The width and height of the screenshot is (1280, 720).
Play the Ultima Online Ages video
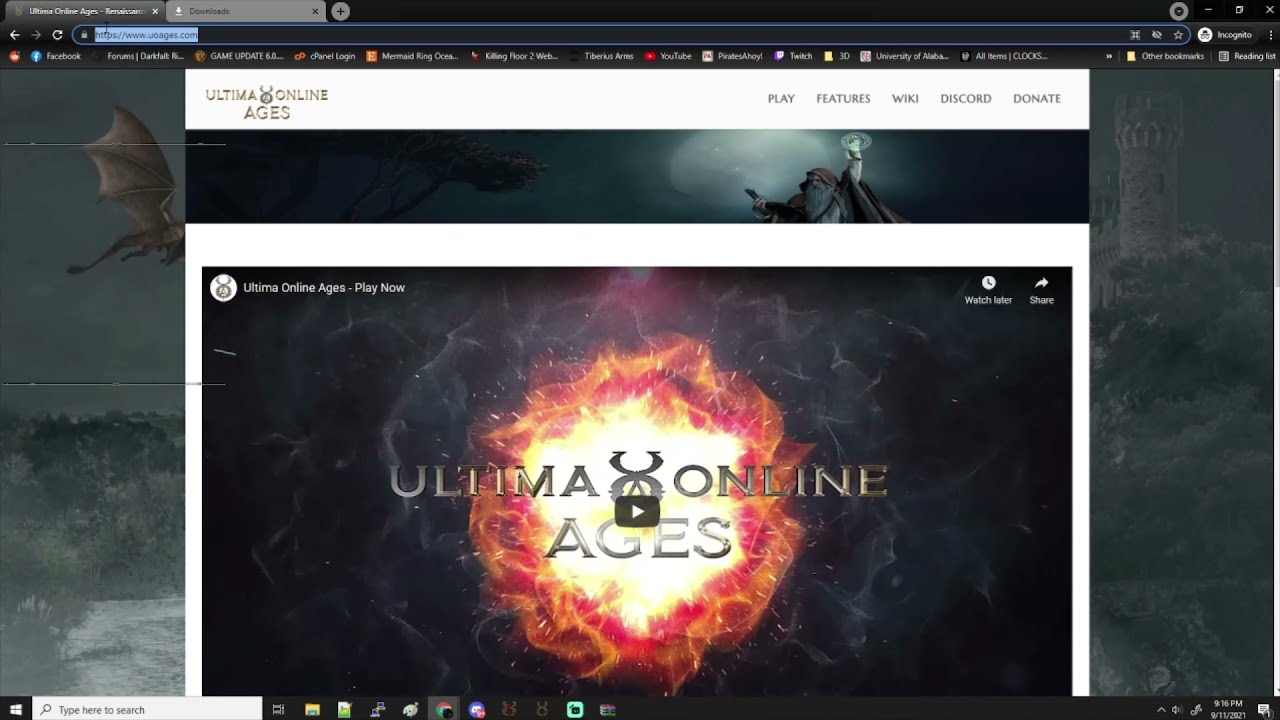(637, 511)
